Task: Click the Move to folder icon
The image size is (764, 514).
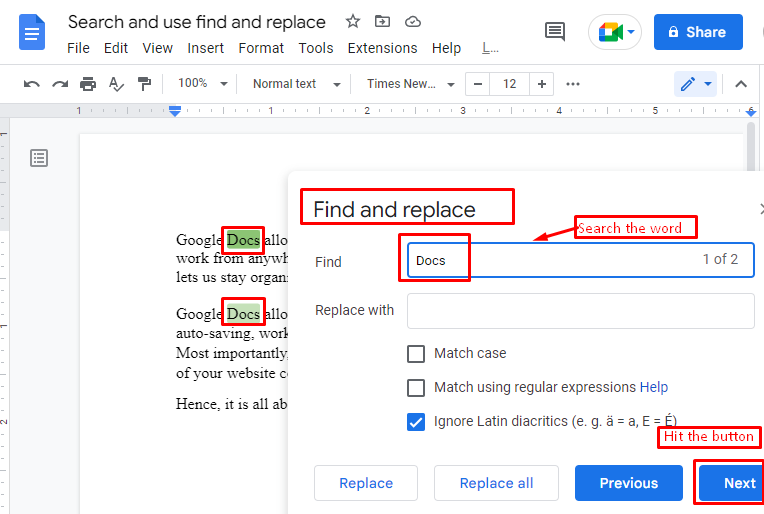Action: (x=382, y=21)
